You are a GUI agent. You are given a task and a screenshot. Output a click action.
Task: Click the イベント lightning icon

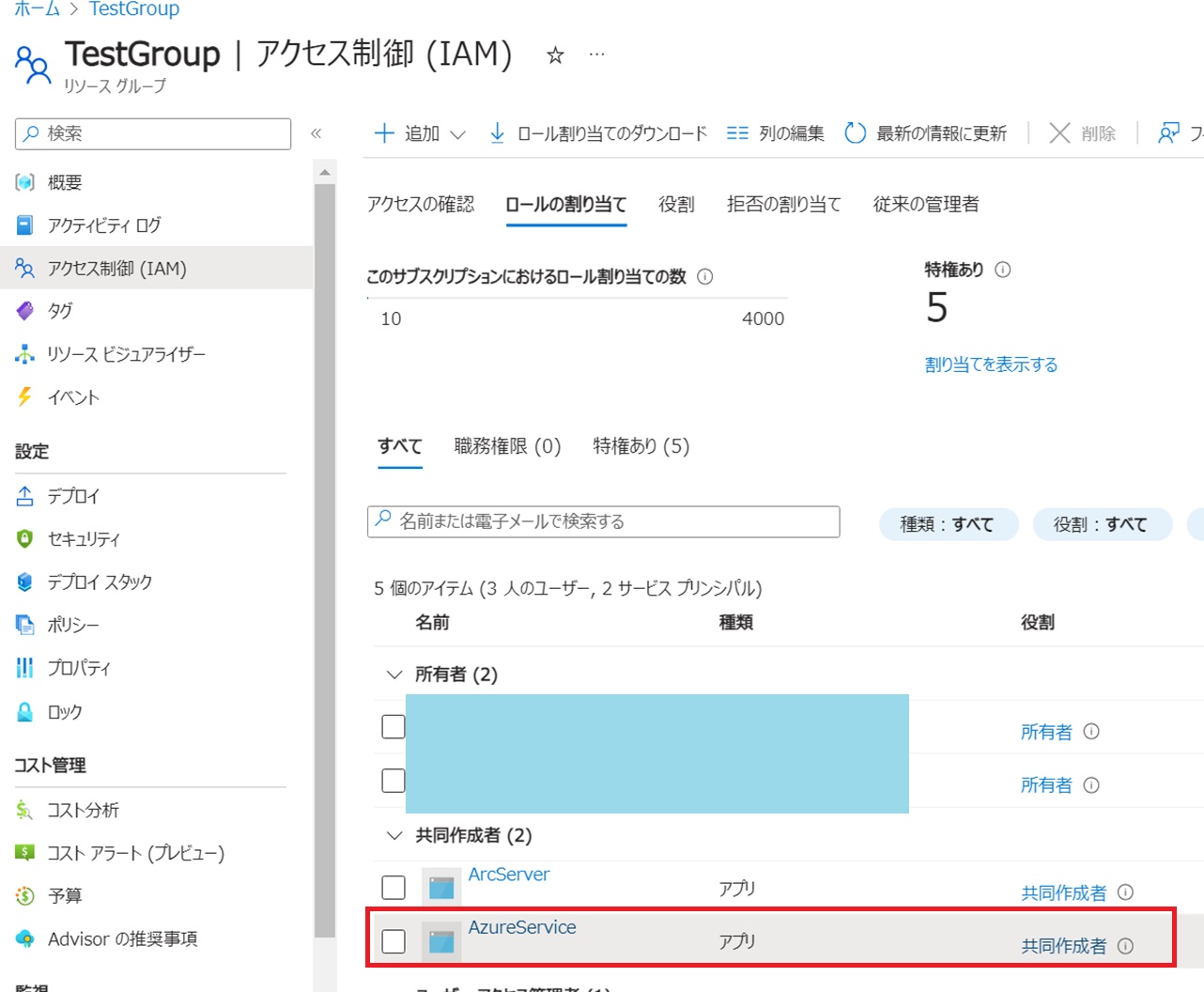(x=25, y=396)
